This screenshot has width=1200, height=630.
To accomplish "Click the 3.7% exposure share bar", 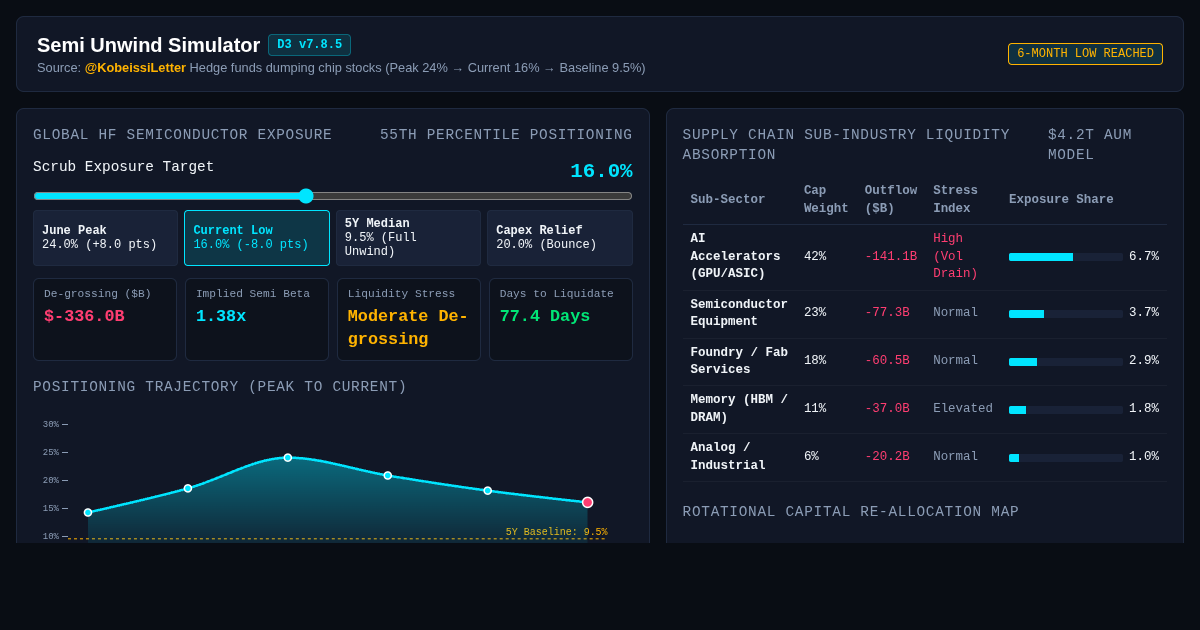I will tap(1066, 314).
